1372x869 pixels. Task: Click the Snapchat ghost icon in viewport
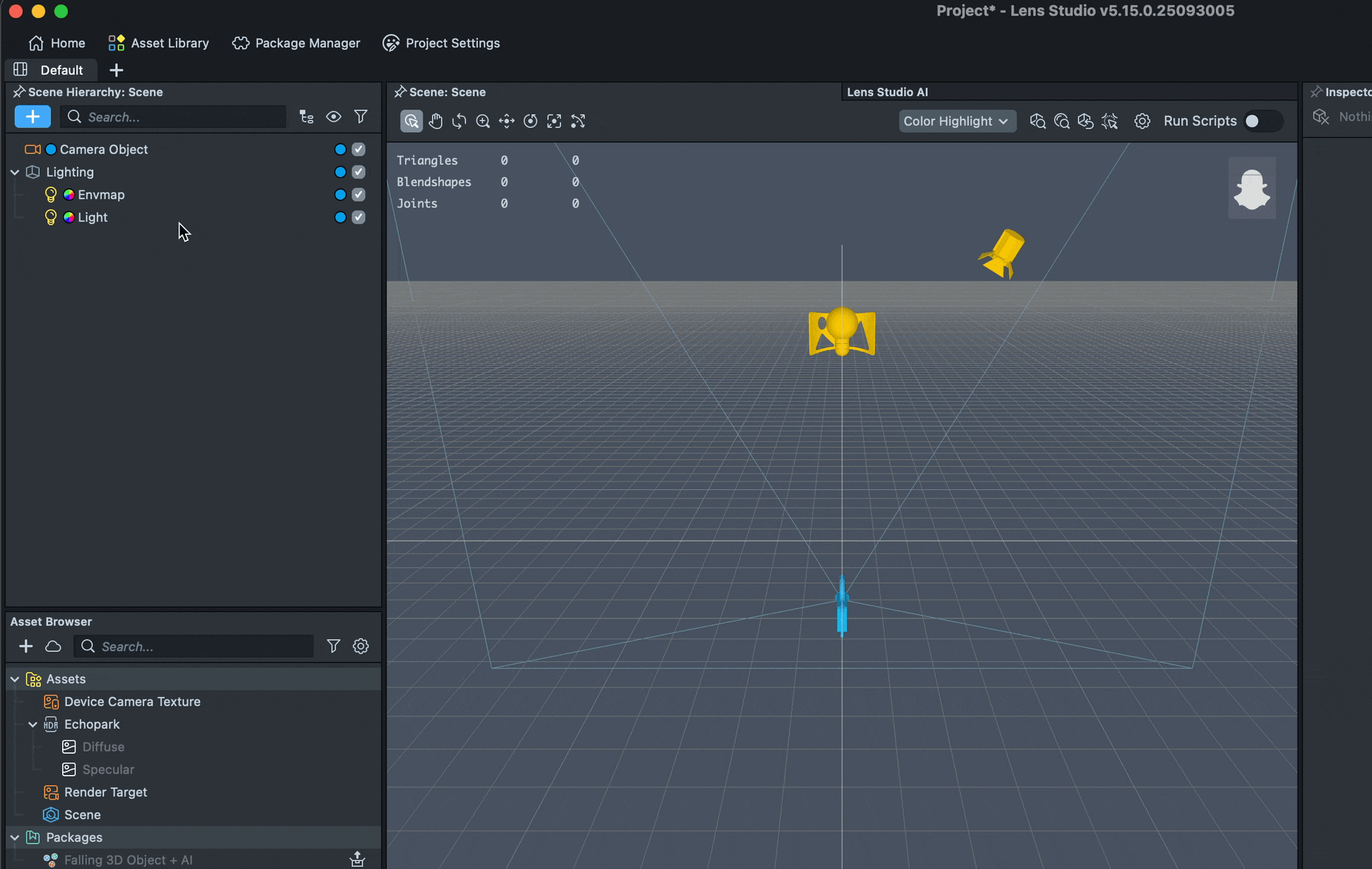1251,188
